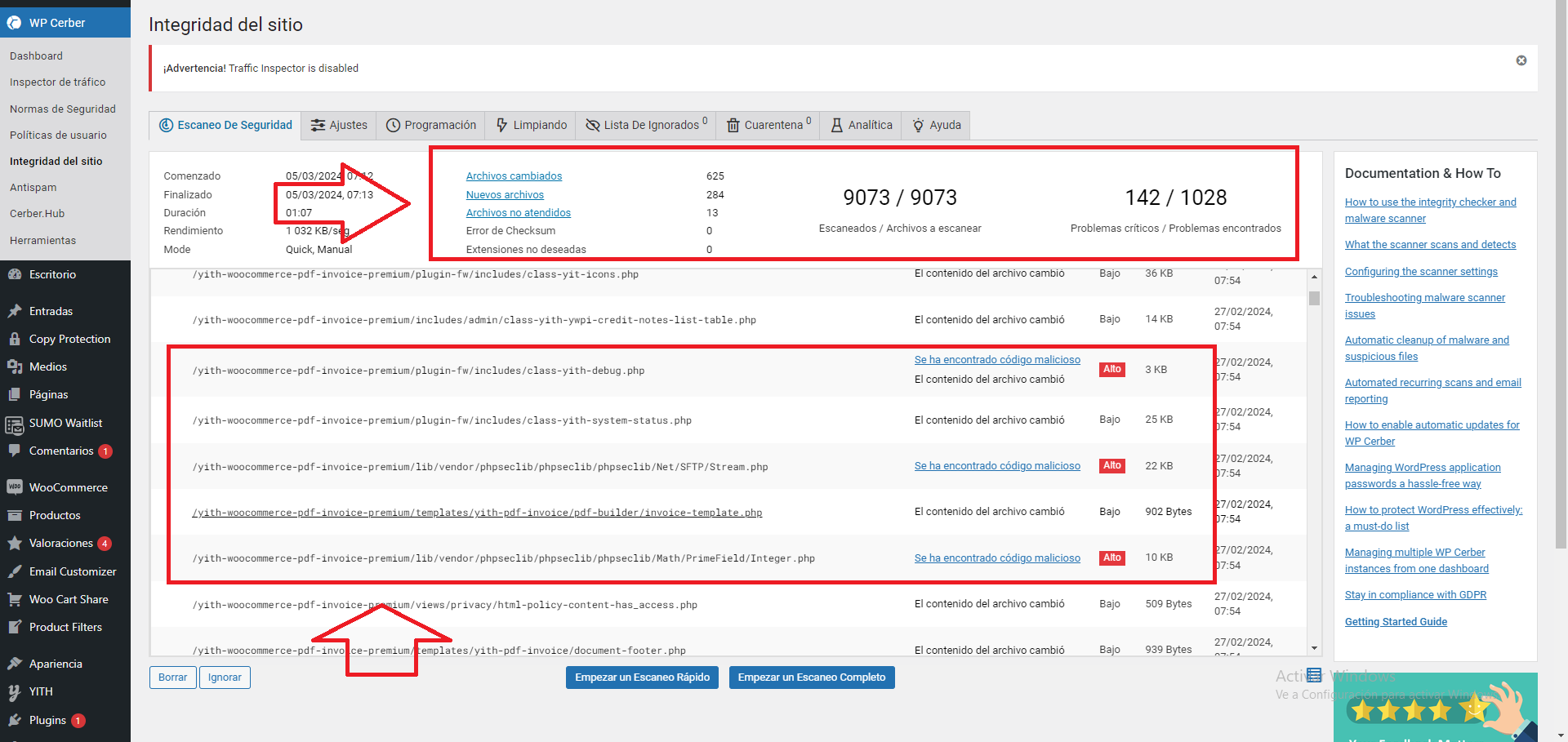
Task: Click the Archivos no atendidos link
Action: click(518, 212)
